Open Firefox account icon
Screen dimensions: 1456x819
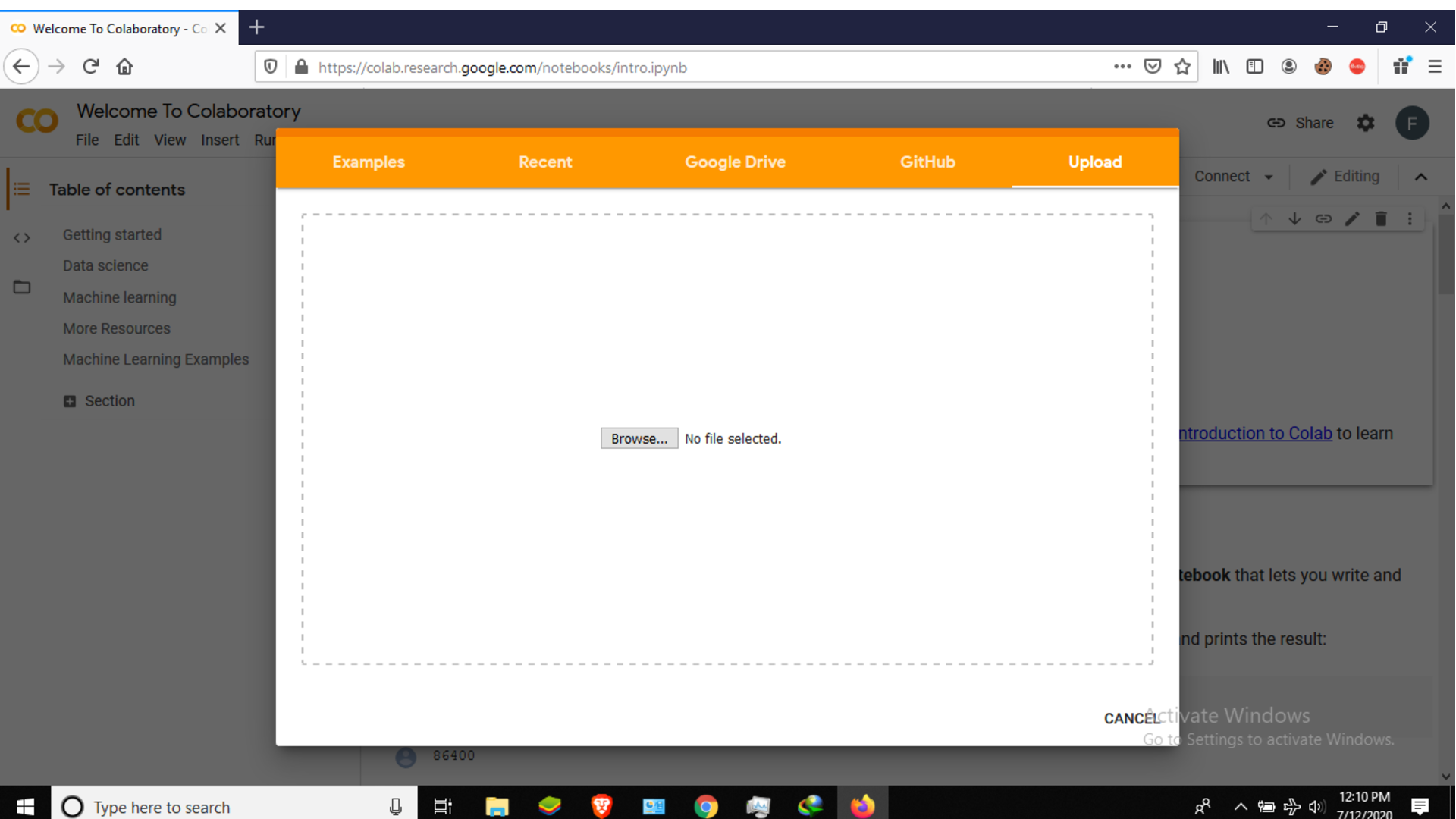(1289, 67)
